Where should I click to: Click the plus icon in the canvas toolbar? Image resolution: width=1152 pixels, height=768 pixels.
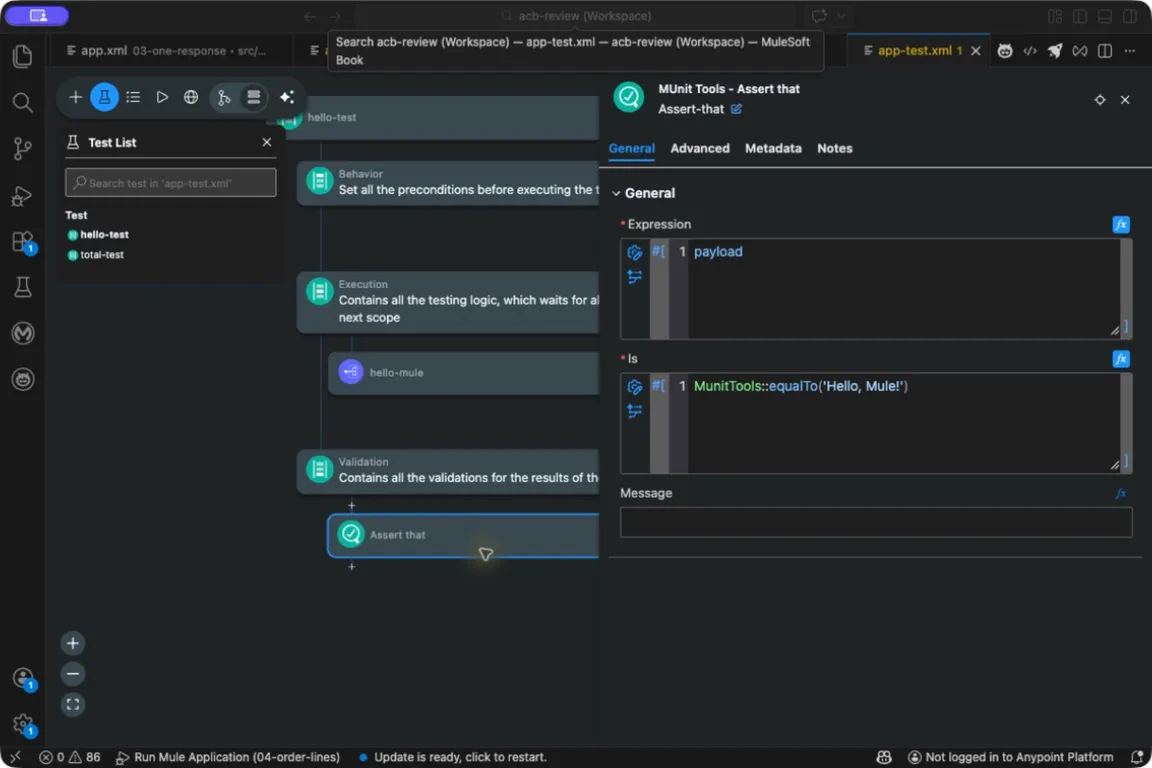75,97
